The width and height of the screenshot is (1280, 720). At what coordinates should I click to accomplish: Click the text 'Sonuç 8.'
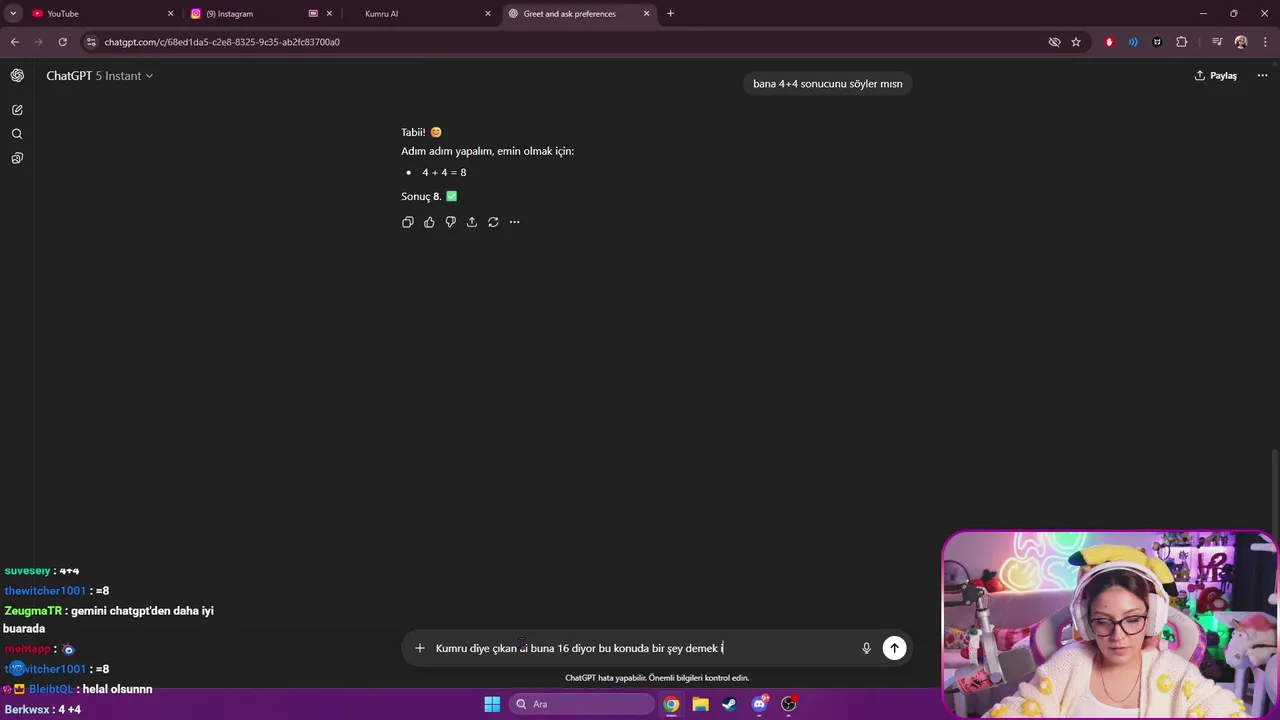421,197
